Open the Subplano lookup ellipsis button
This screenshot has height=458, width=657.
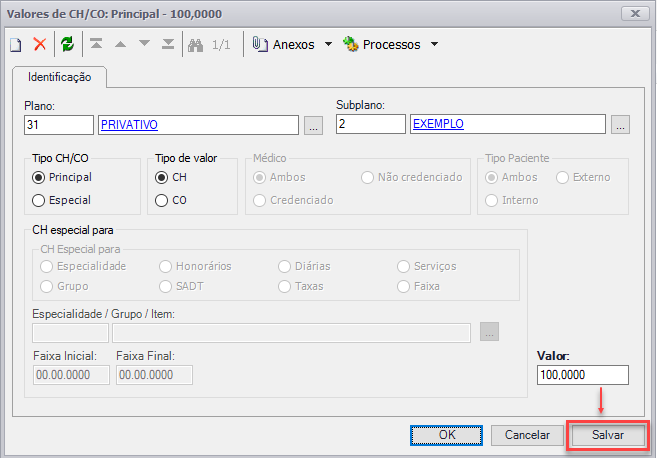click(621, 124)
